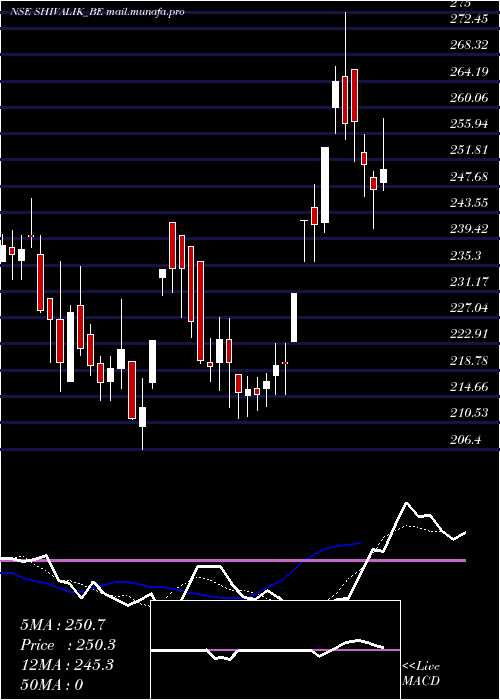Select the 231.17 price label
Viewport: 500px width, 700px height.
[x=469, y=282]
